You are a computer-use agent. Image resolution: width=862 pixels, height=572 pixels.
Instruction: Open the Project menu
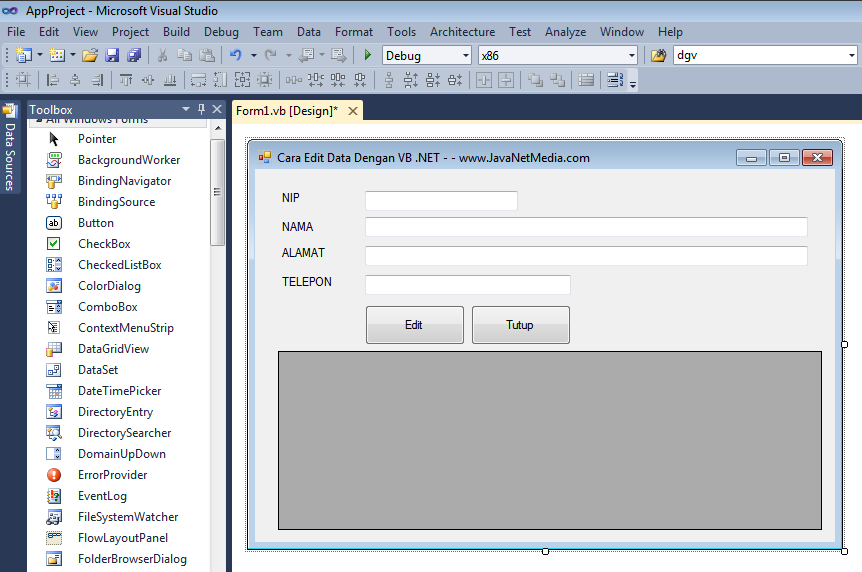(130, 32)
